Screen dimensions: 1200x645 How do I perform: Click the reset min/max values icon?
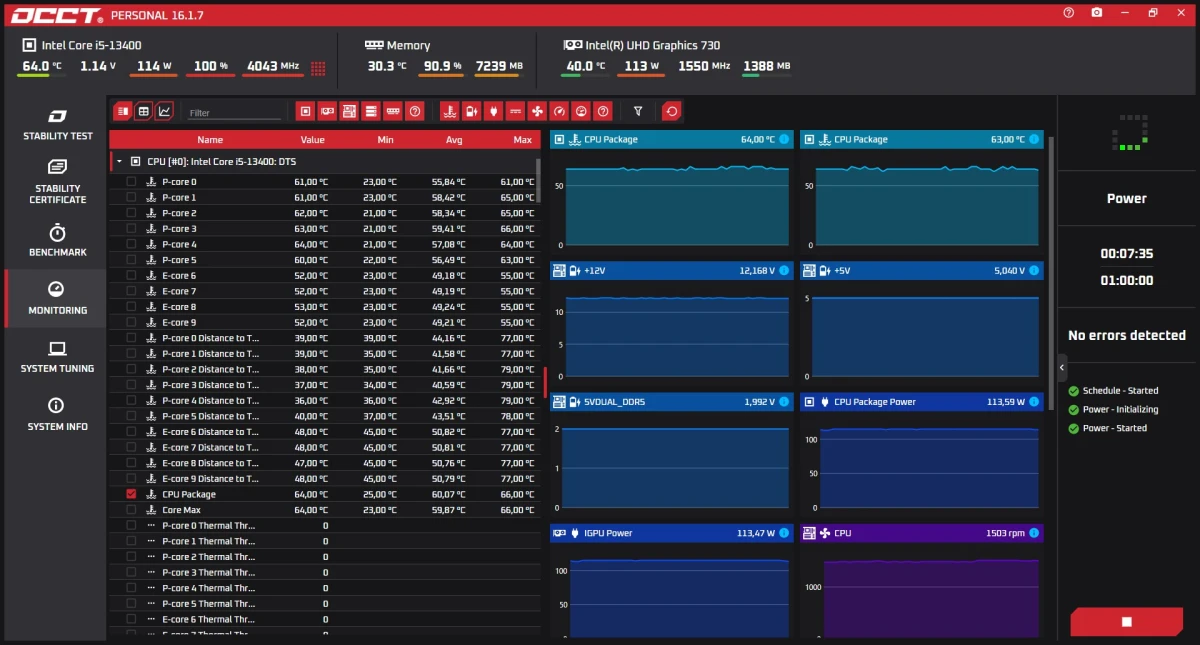coord(672,111)
